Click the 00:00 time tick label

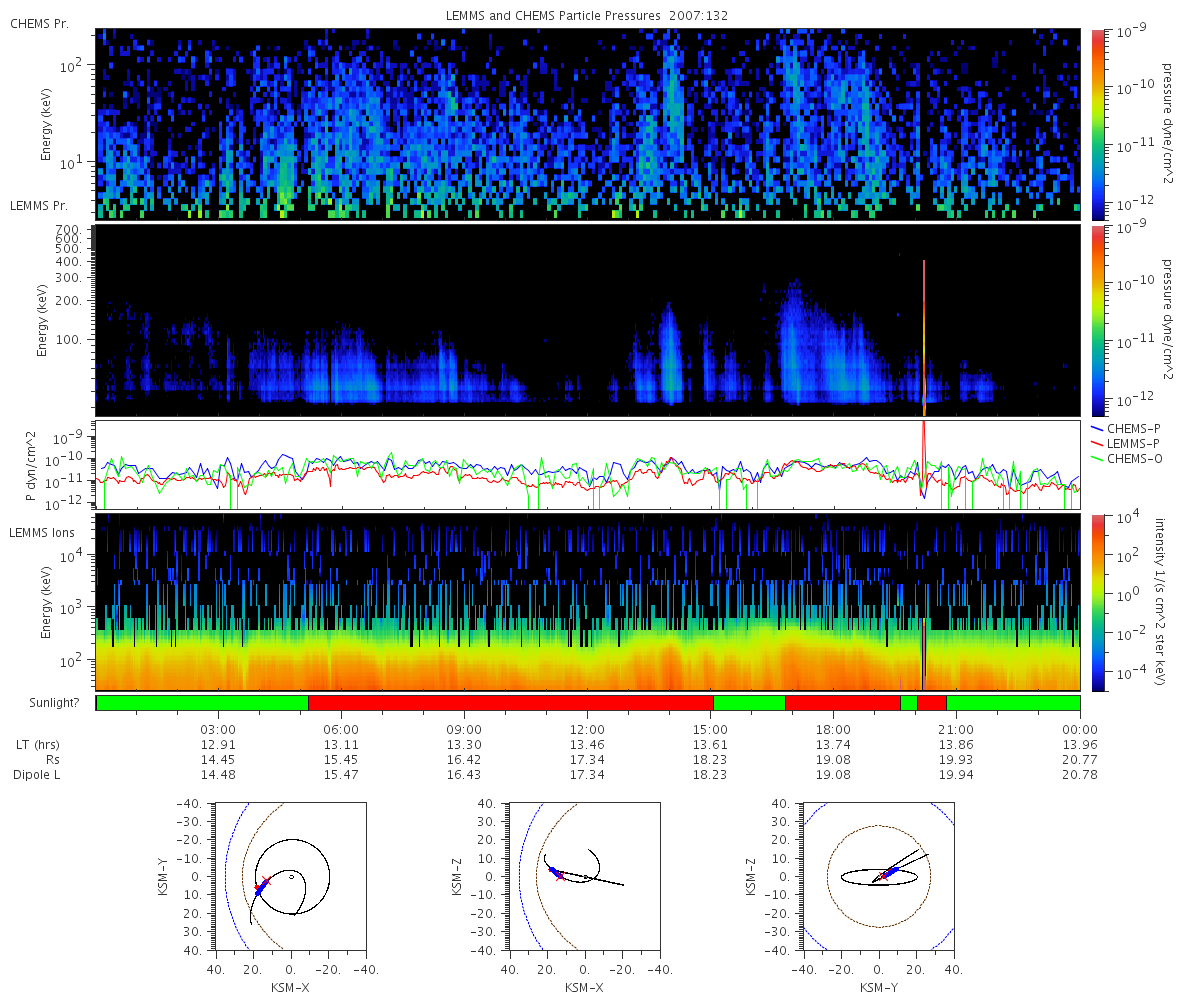pos(1080,730)
